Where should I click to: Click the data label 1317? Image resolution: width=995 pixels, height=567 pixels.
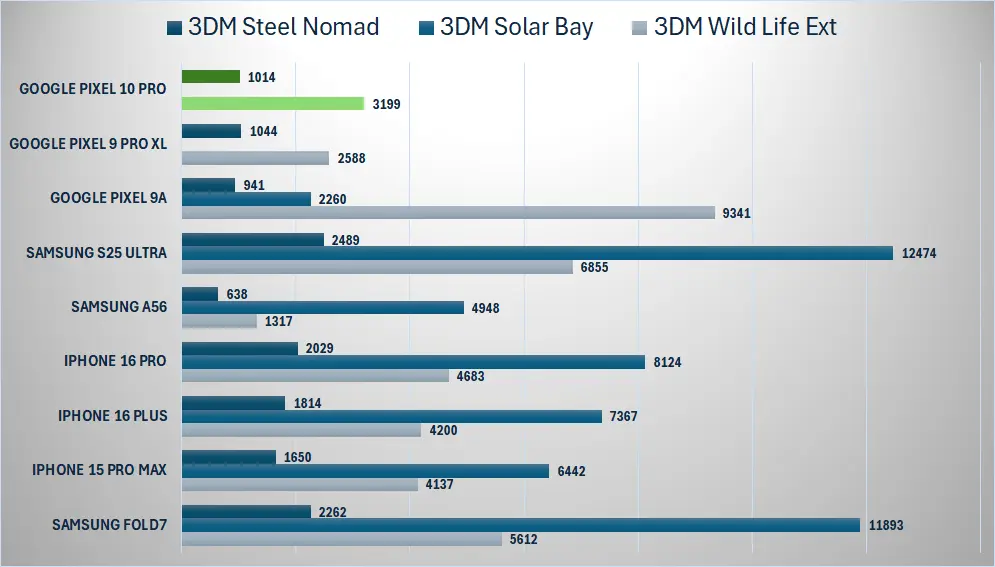click(x=279, y=322)
